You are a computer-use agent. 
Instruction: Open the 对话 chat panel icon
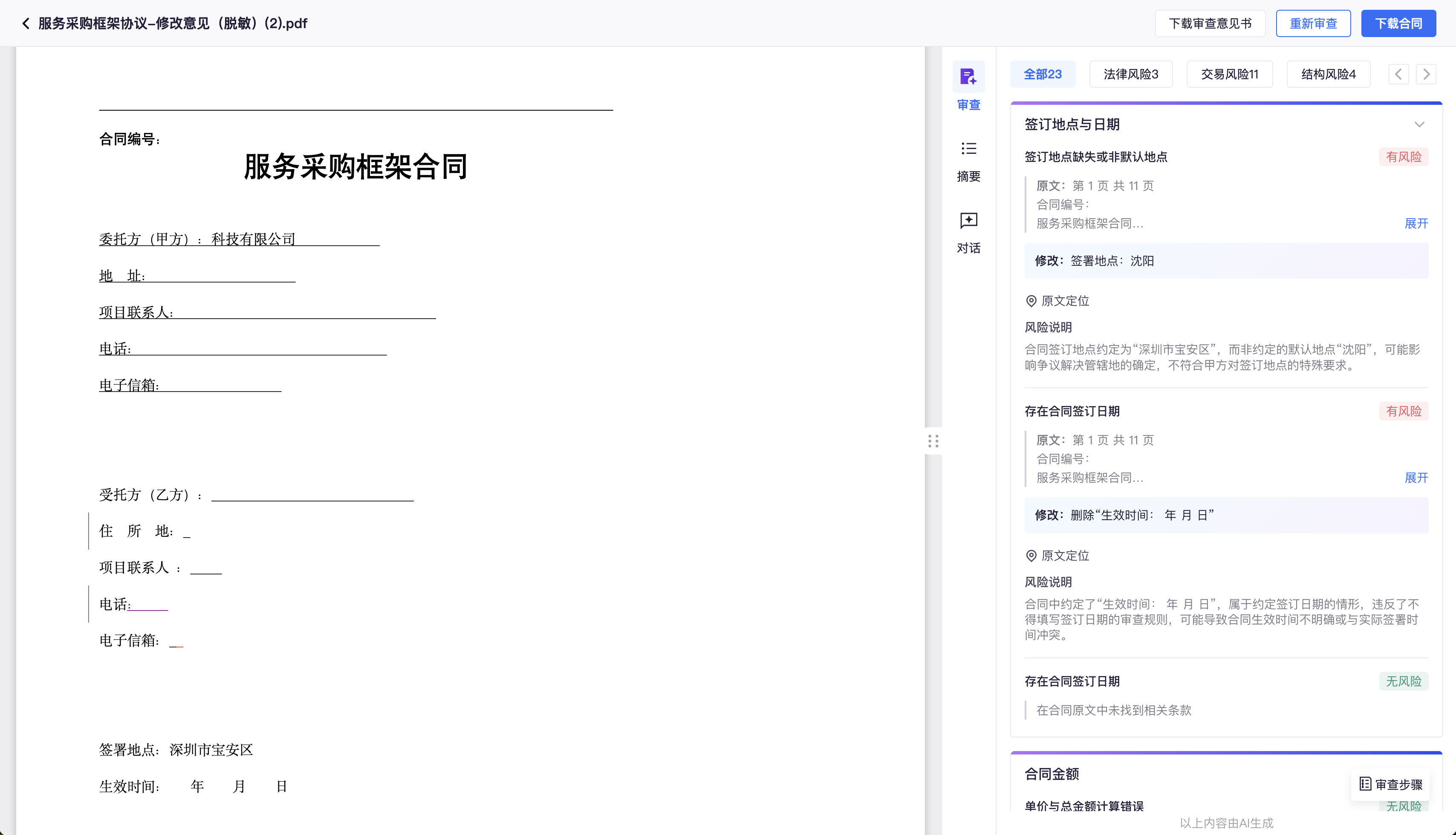(968, 221)
